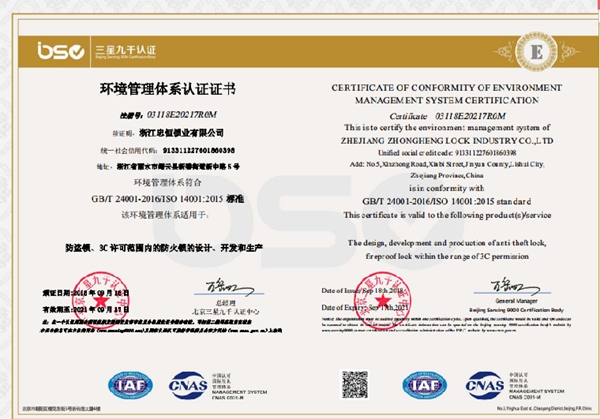Click the bso logo in header

click(x=61, y=51)
